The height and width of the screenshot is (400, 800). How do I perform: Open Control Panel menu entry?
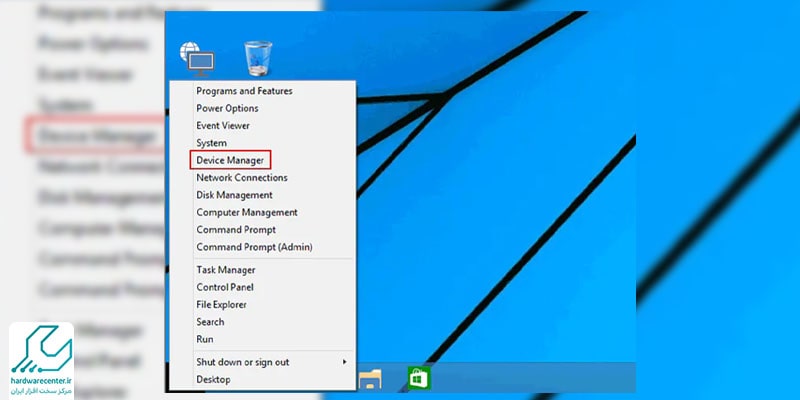tap(262, 287)
